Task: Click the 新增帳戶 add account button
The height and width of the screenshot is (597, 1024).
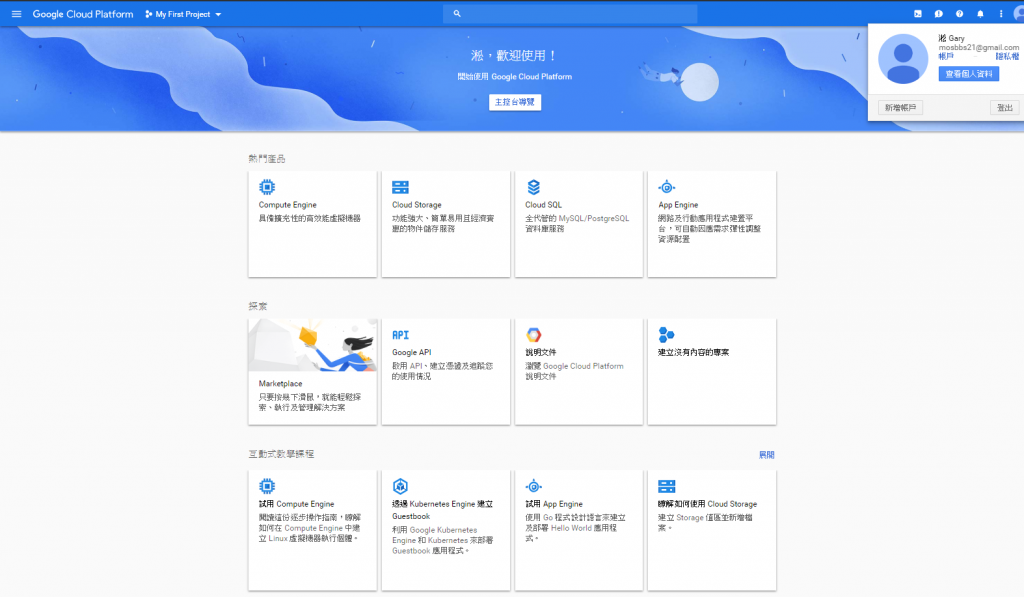Action: 901,108
